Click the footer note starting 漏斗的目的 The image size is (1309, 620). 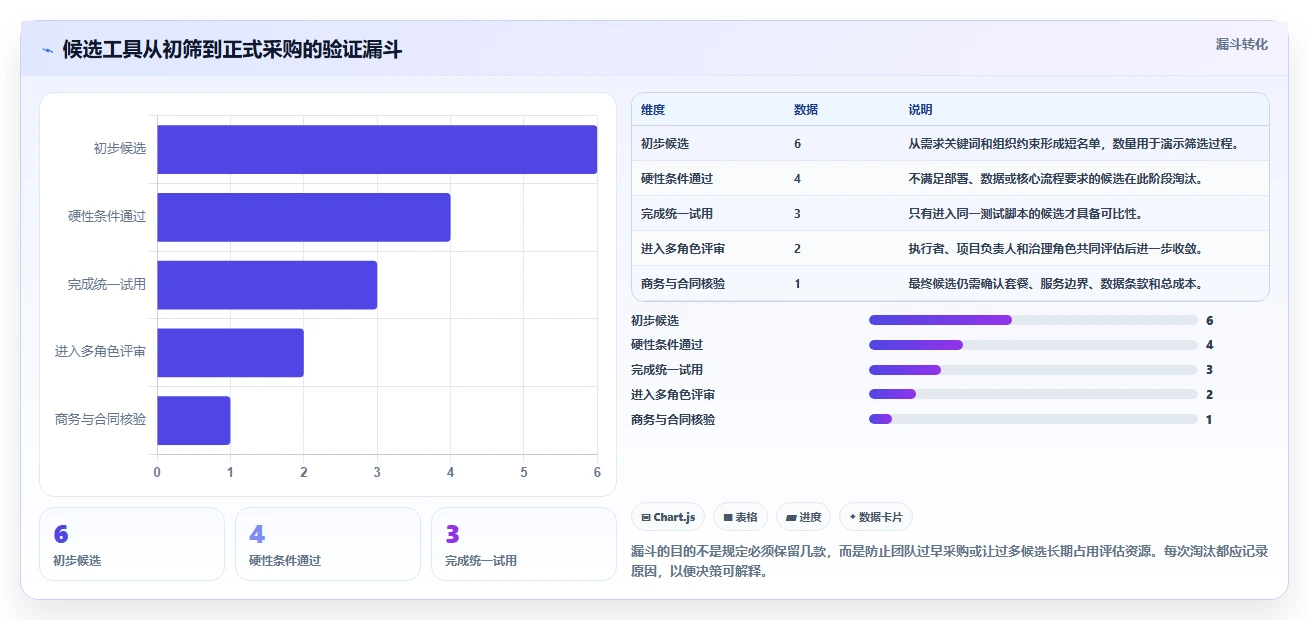coord(950,563)
